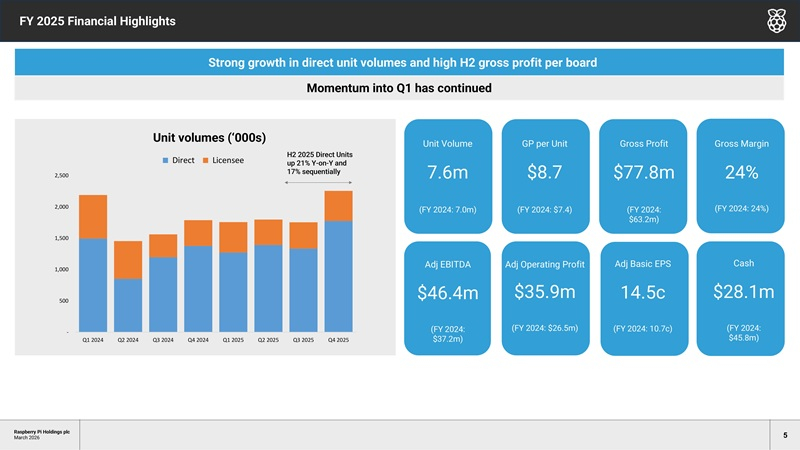Click the Raspberry Pi logo icon
The width and height of the screenshot is (800, 450).
pos(776,20)
